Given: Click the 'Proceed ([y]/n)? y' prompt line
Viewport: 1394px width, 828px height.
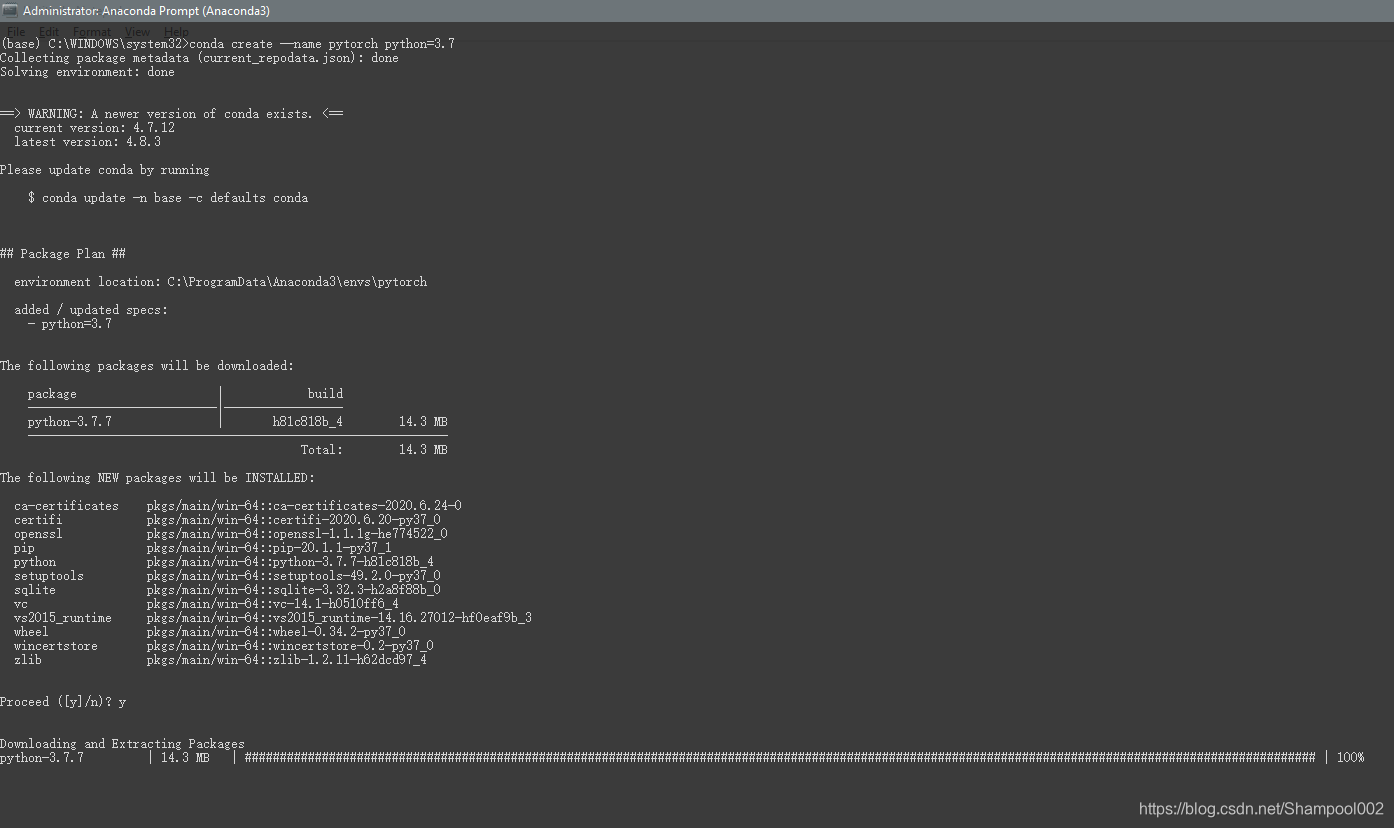Looking at the screenshot, I should coord(63,702).
